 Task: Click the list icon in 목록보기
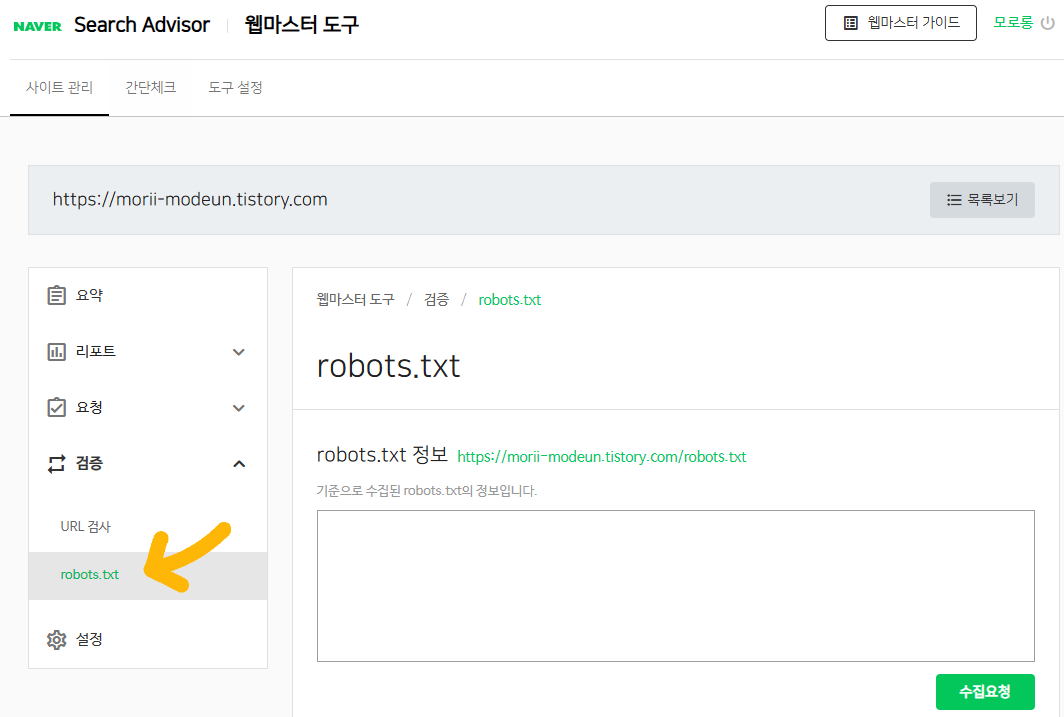[954, 200]
